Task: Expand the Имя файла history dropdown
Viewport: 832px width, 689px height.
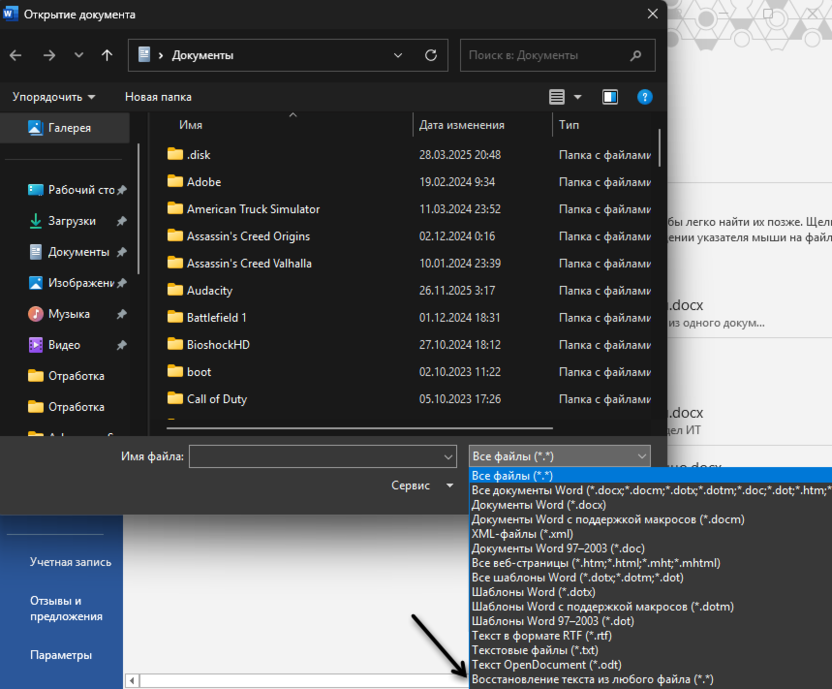Action: pyautogui.click(x=448, y=457)
